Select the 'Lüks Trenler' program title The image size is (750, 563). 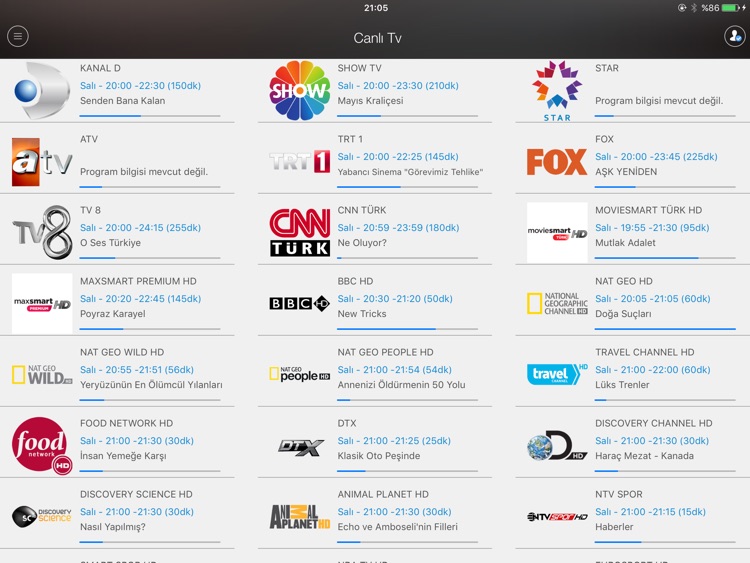622,385
